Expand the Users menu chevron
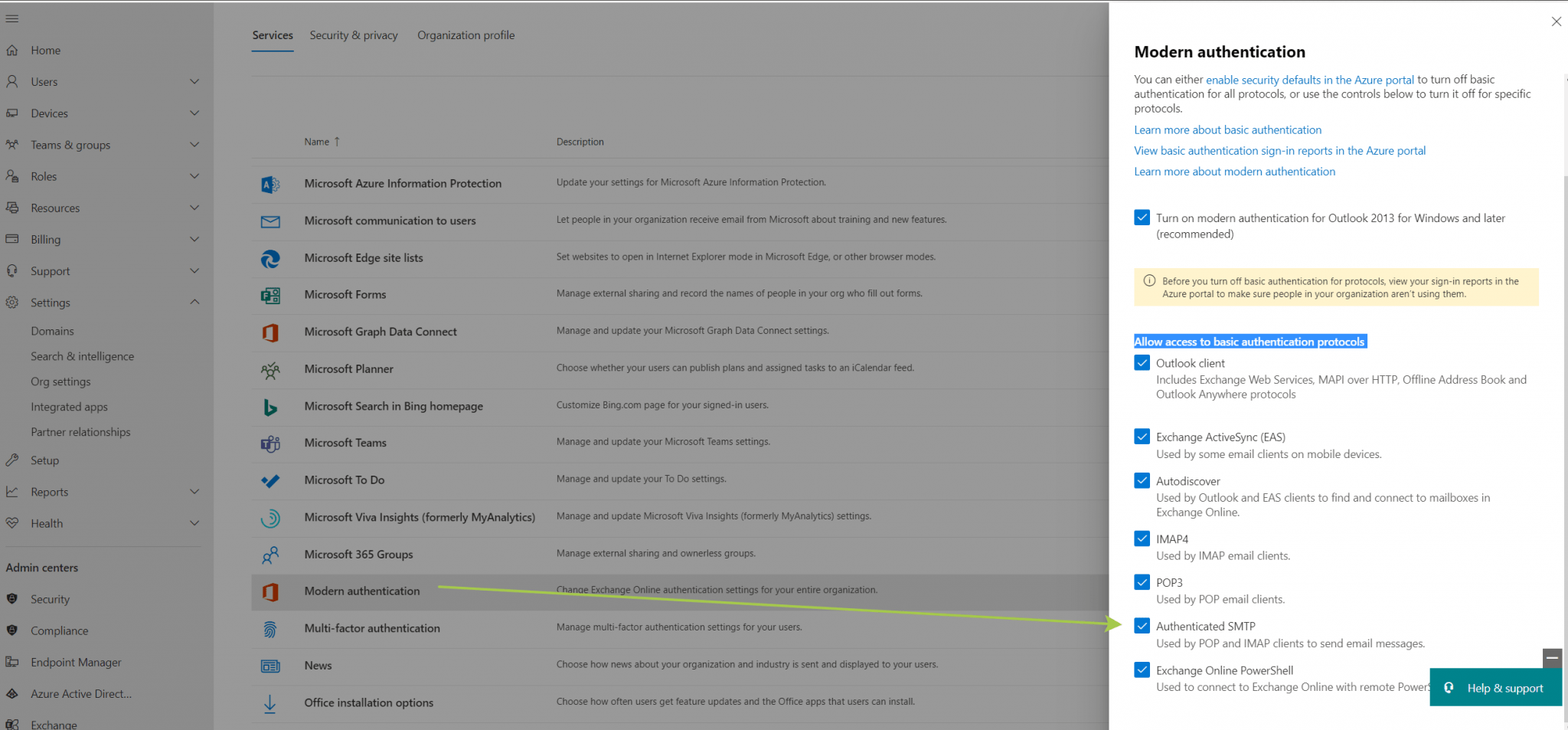The height and width of the screenshot is (730, 1568). point(194,81)
